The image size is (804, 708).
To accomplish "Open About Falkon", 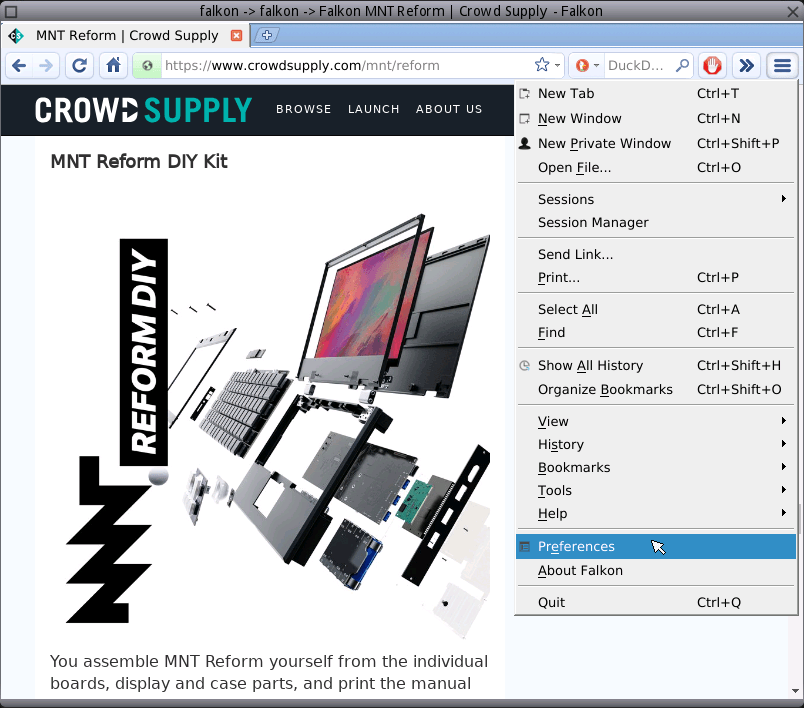I will tap(656, 571).
